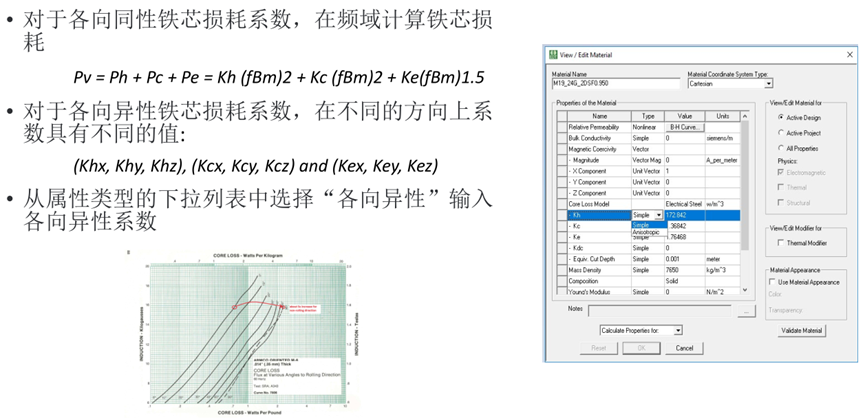Select the Mass Density row name

point(599,270)
